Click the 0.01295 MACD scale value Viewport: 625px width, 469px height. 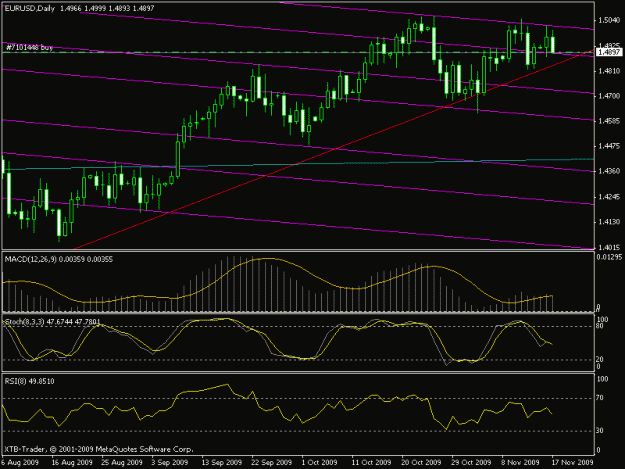609,257
